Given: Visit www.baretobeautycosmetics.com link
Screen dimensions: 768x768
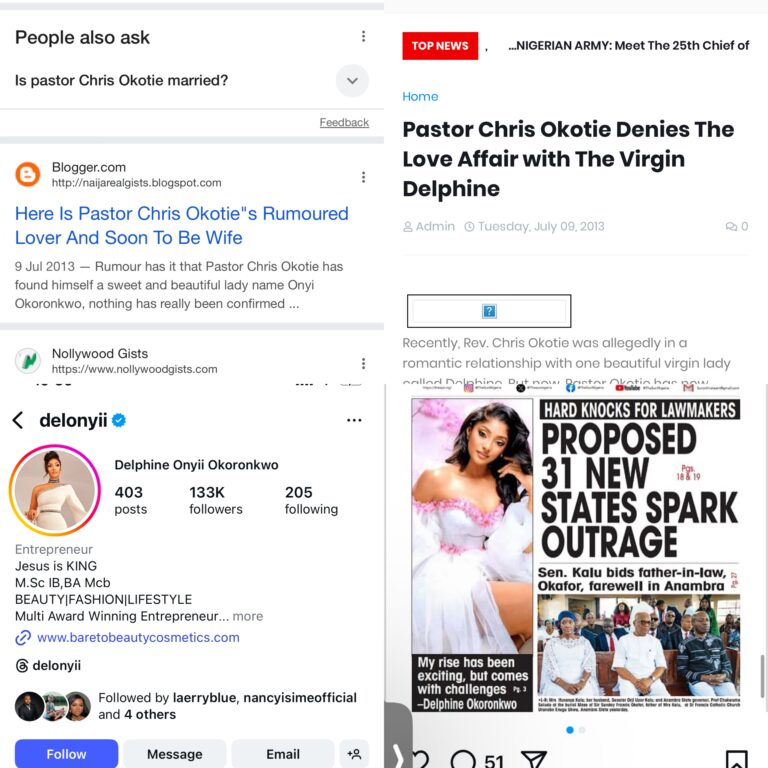Looking at the screenshot, I should pyautogui.click(x=138, y=637).
